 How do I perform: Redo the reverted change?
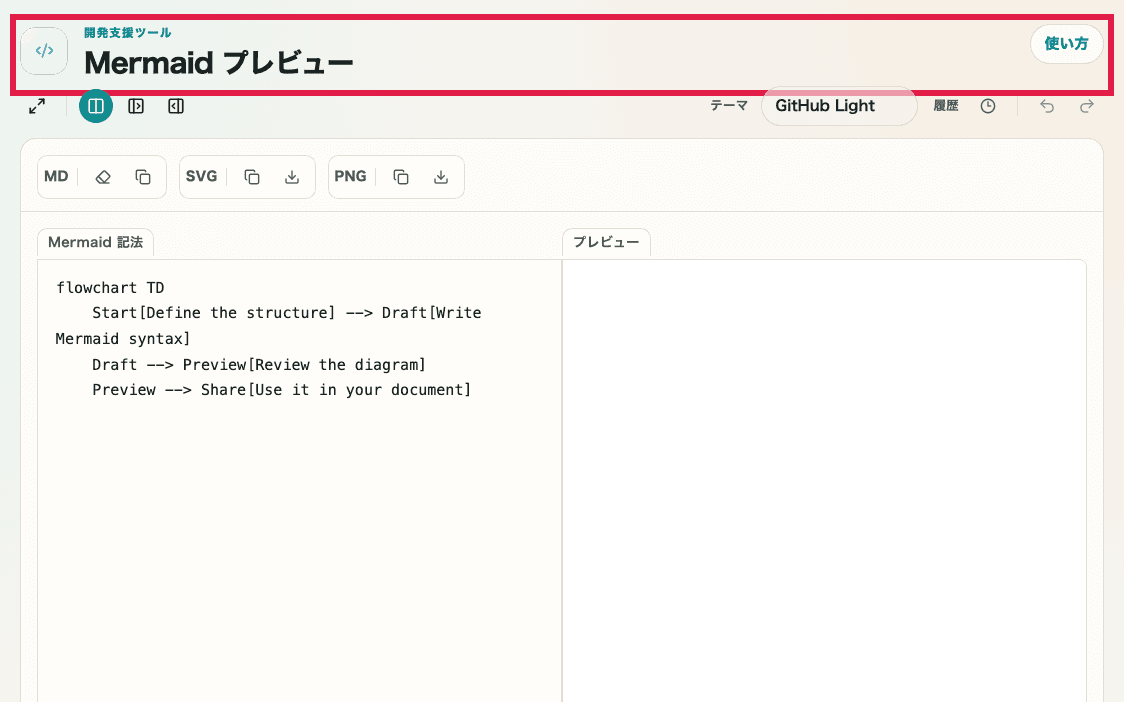1086,106
